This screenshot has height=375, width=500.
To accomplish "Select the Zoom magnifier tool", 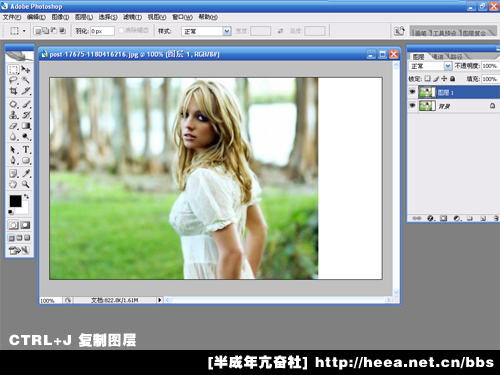I will [26, 184].
